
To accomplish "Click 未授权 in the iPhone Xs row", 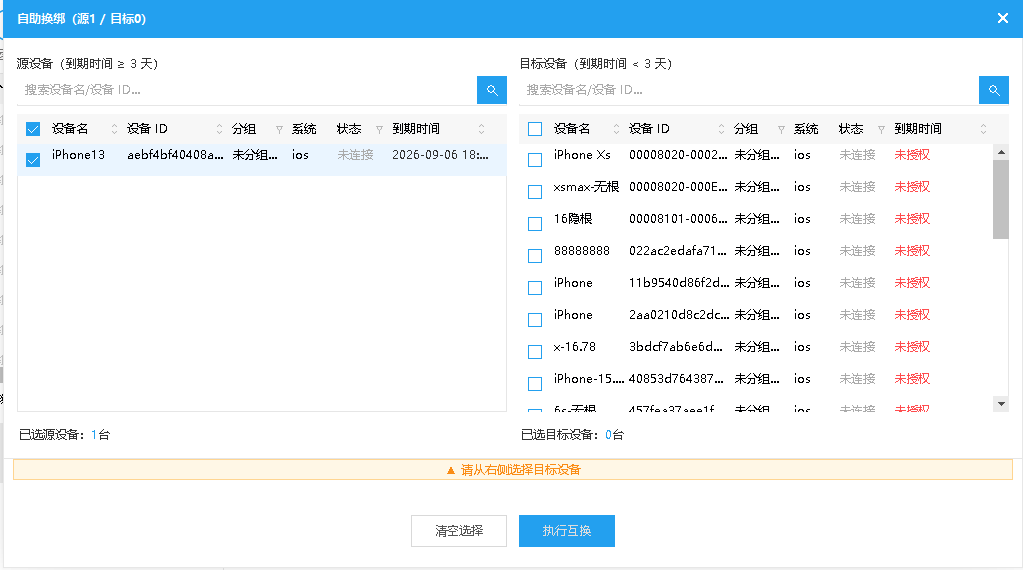I will pyautogui.click(x=912, y=155).
